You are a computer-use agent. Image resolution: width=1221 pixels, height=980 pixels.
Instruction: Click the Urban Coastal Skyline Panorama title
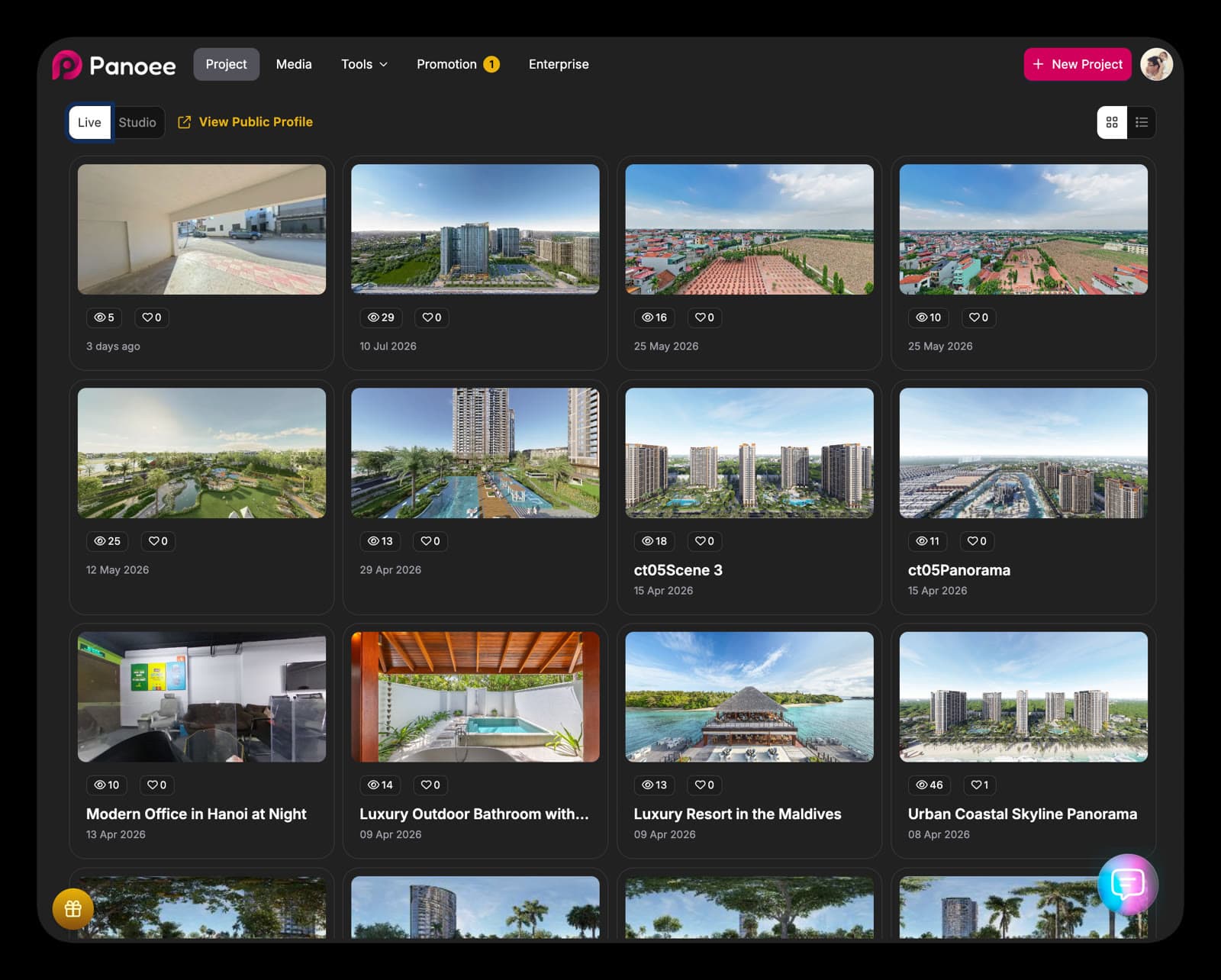[1023, 814]
